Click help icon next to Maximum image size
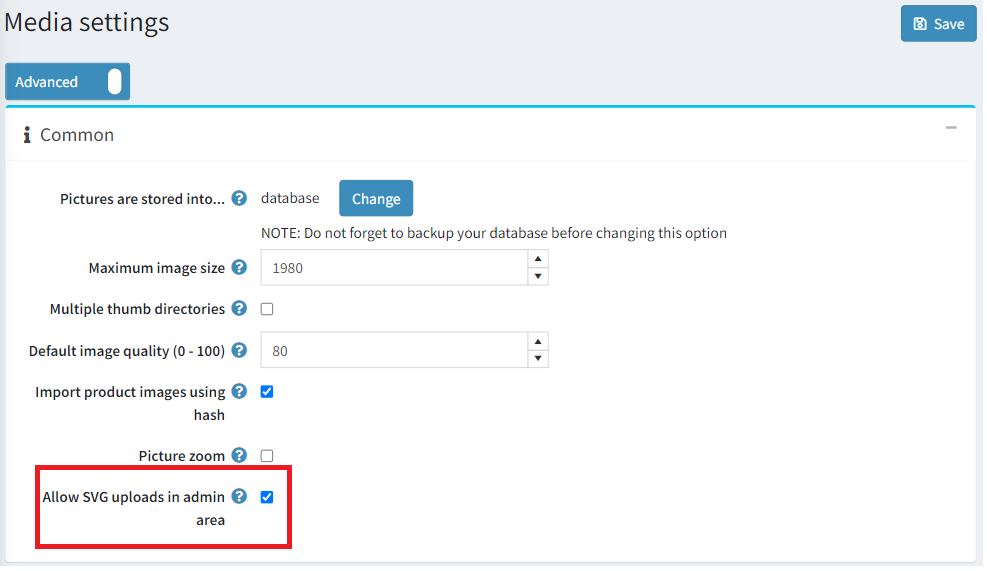 pyautogui.click(x=239, y=267)
